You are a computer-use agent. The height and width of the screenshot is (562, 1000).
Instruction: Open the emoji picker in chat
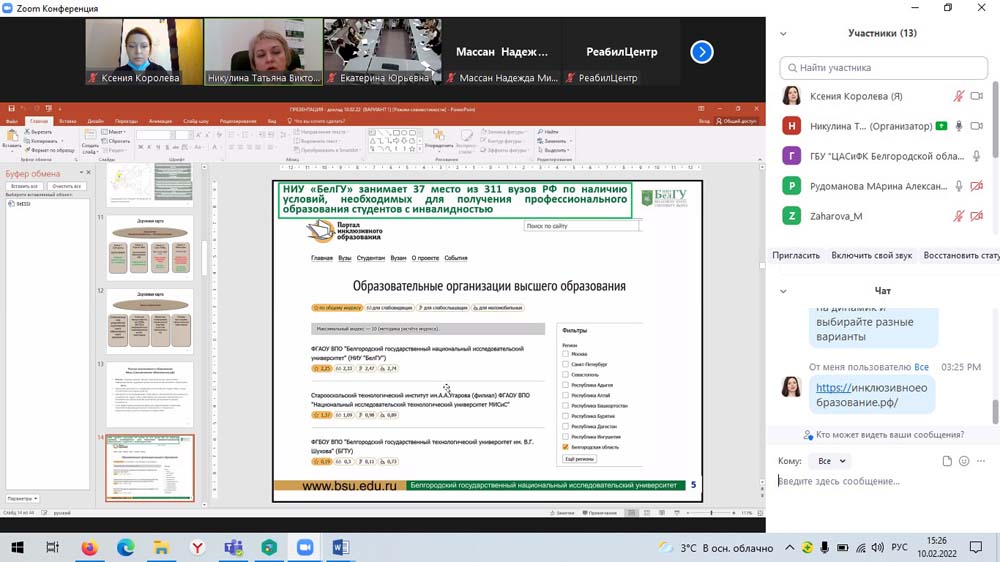click(x=964, y=461)
